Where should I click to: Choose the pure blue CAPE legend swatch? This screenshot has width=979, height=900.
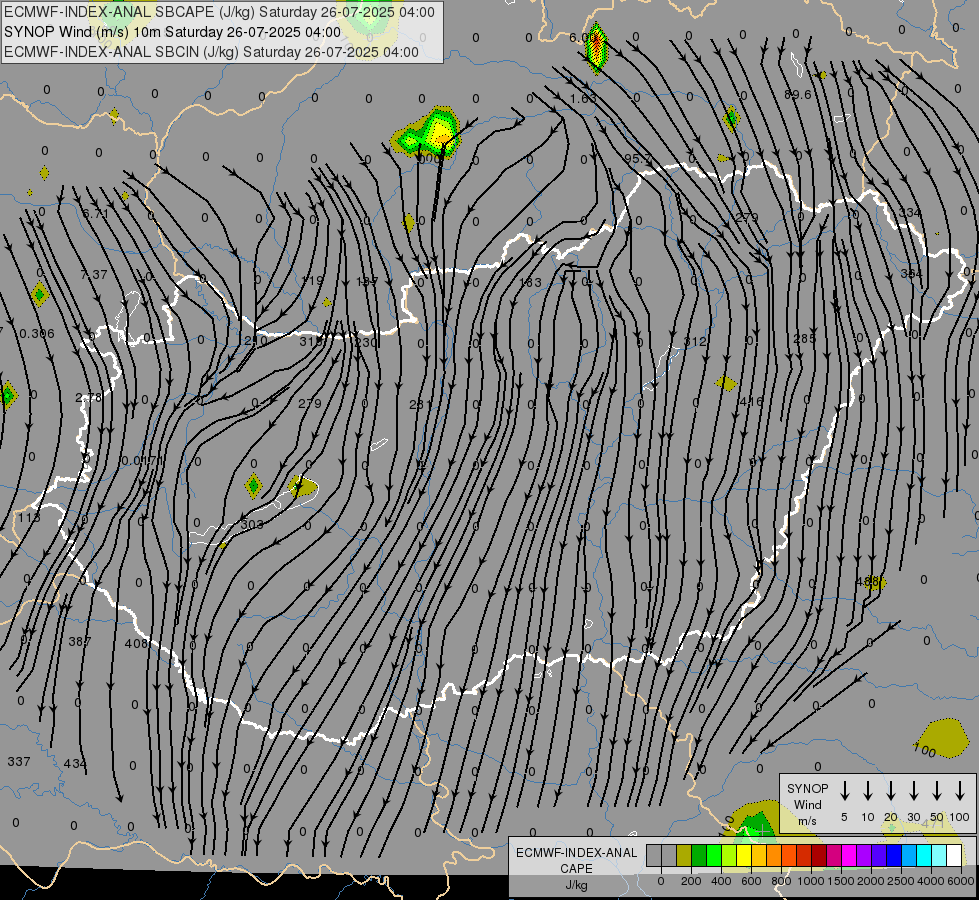click(x=893, y=856)
